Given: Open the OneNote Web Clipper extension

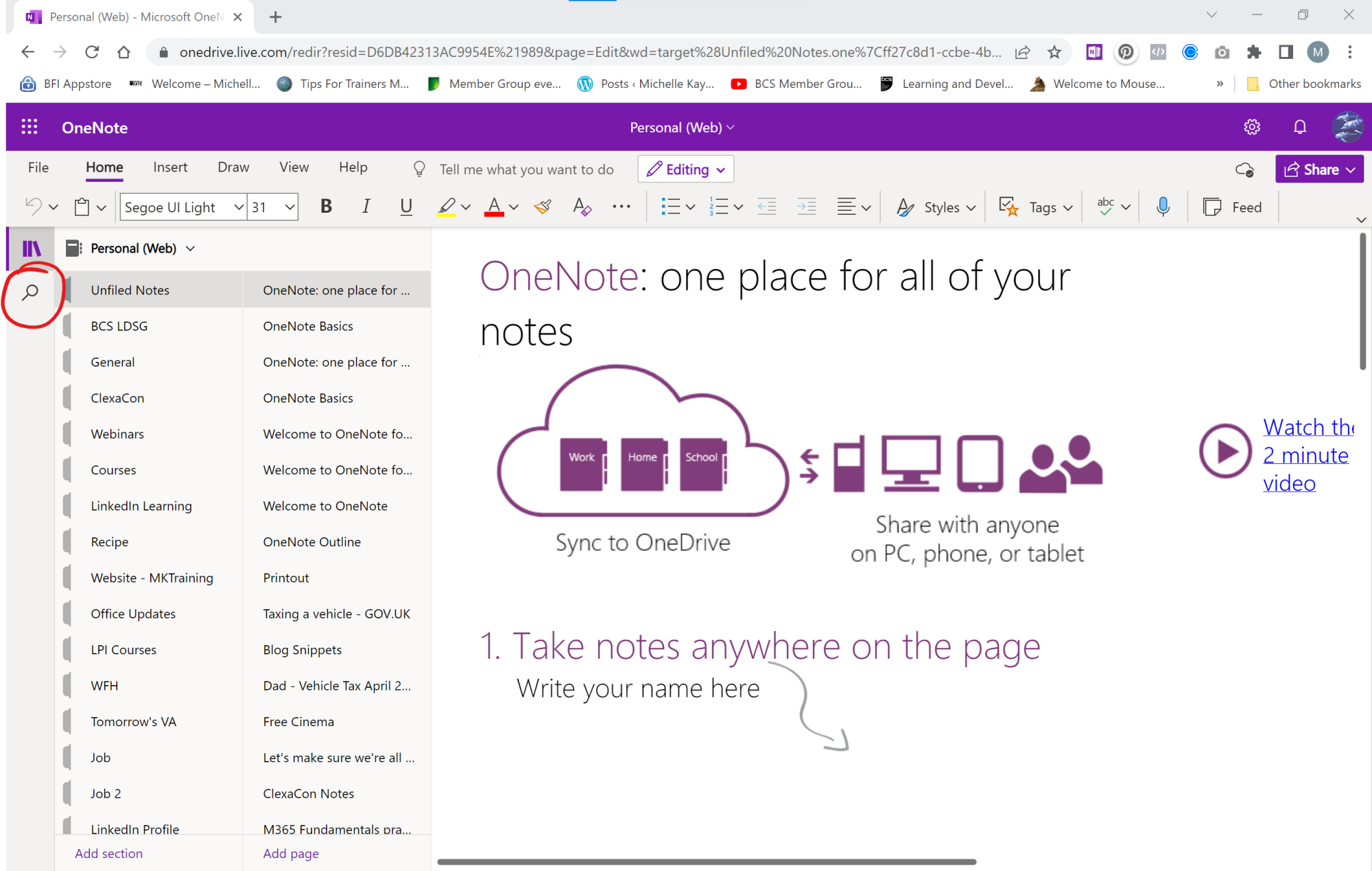Looking at the screenshot, I should coord(1094,52).
